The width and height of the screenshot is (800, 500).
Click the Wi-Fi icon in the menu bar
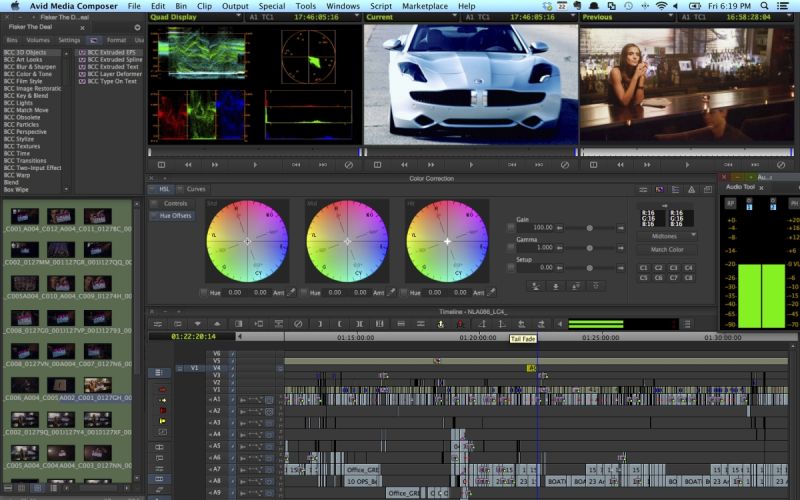(661, 6)
